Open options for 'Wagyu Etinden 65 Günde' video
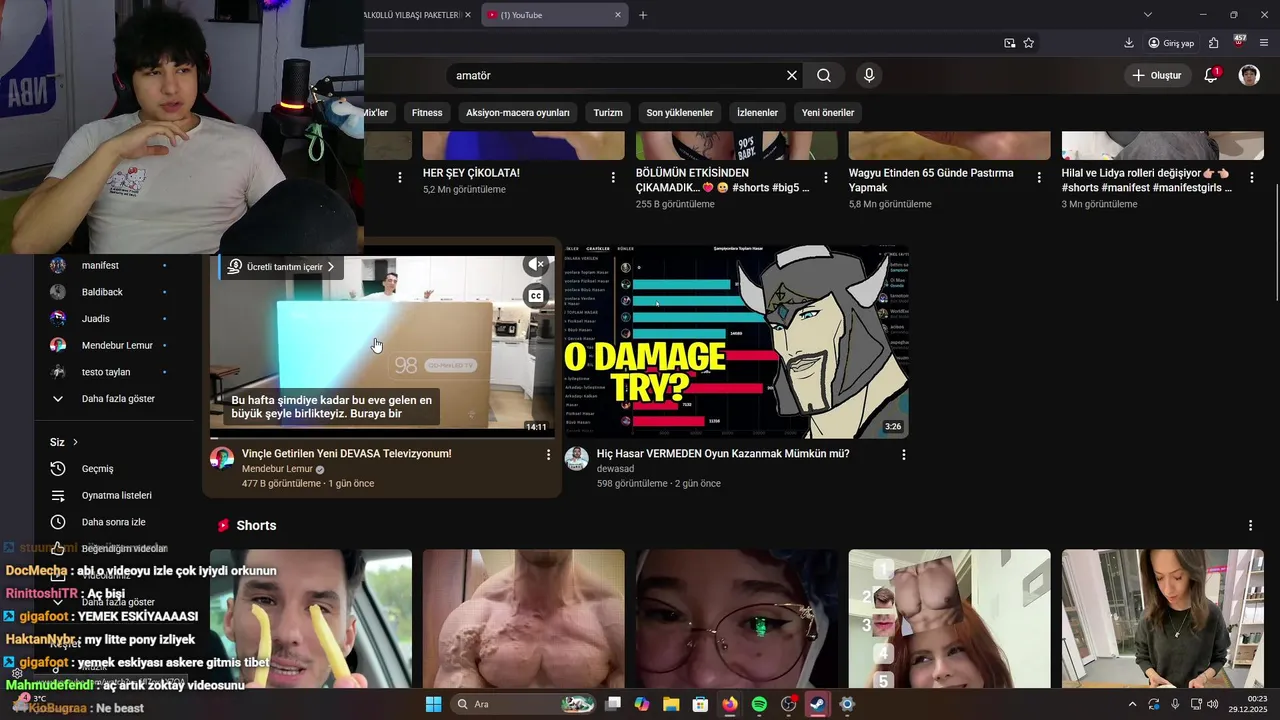The image size is (1280, 720). (x=1038, y=177)
